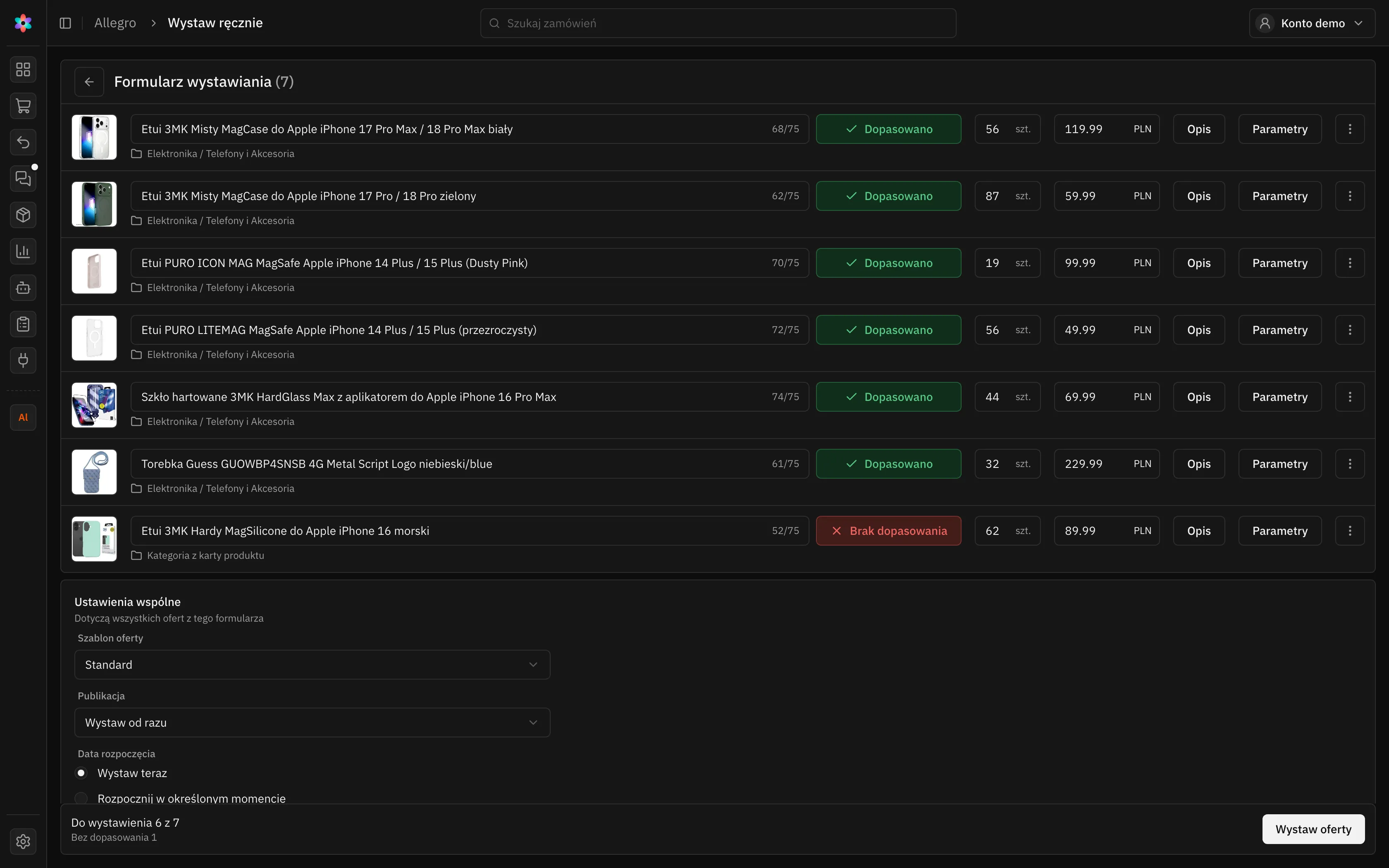This screenshot has height=868, width=1389.
Task: Select the Wystaw teraz radio option
Action: pos(81,773)
